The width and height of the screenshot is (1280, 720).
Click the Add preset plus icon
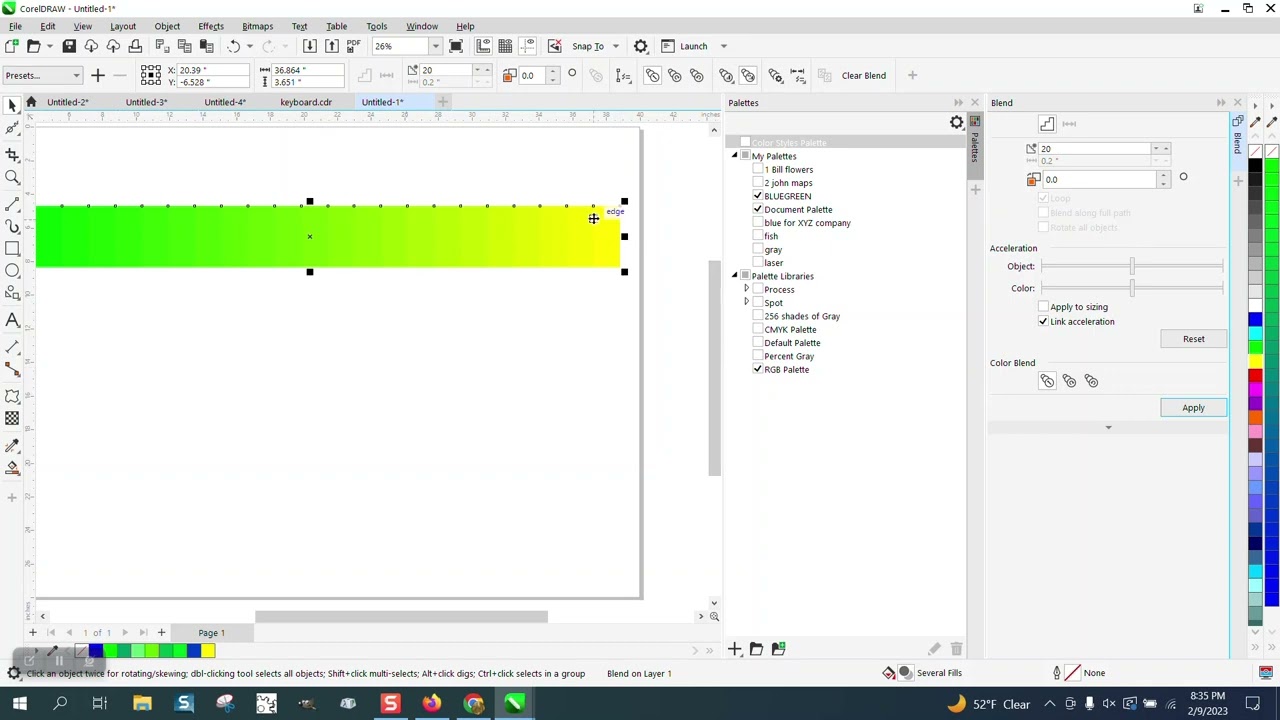(x=97, y=75)
